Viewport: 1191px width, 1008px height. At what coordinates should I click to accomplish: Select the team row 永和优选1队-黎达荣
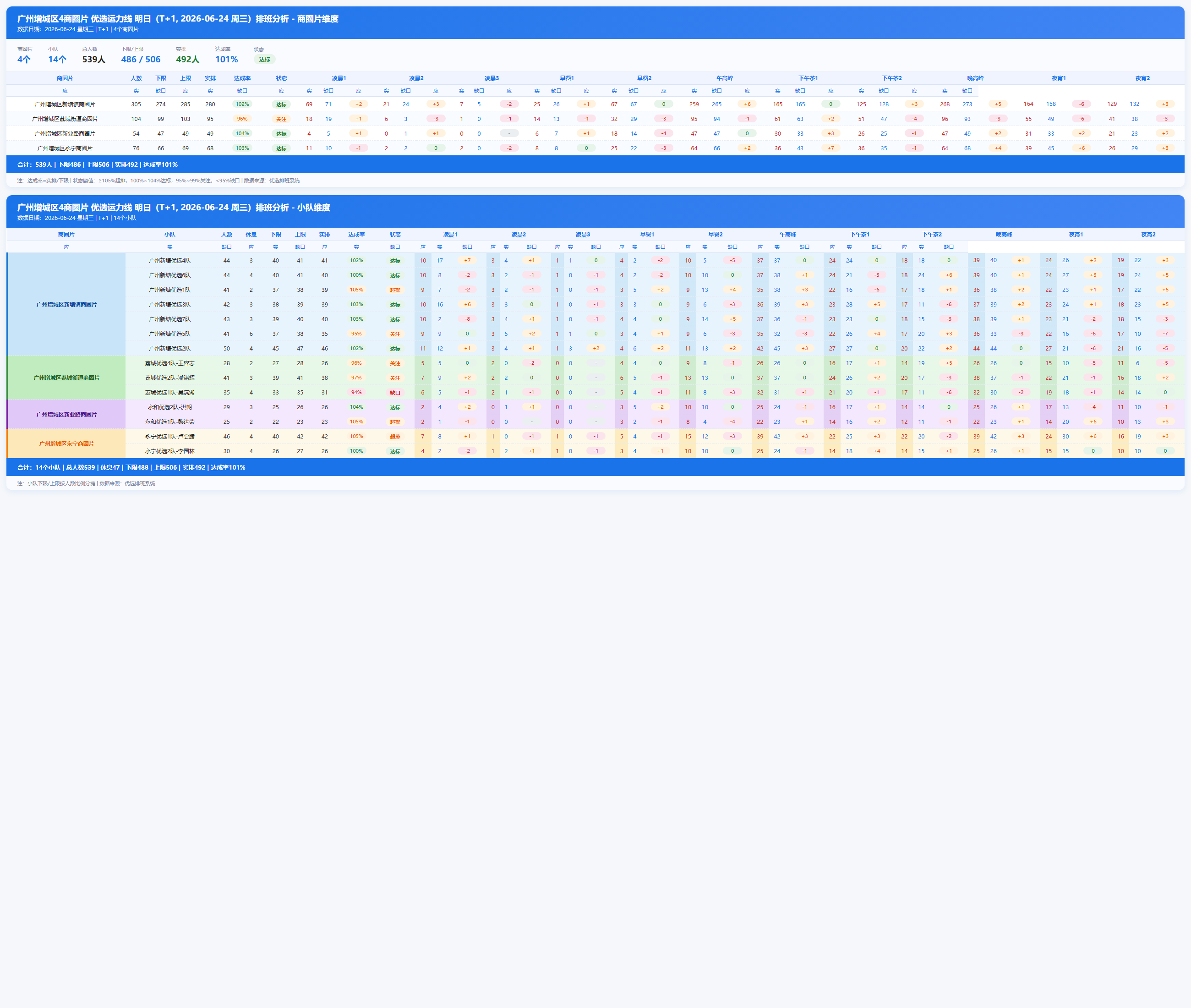pyautogui.click(x=655, y=422)
